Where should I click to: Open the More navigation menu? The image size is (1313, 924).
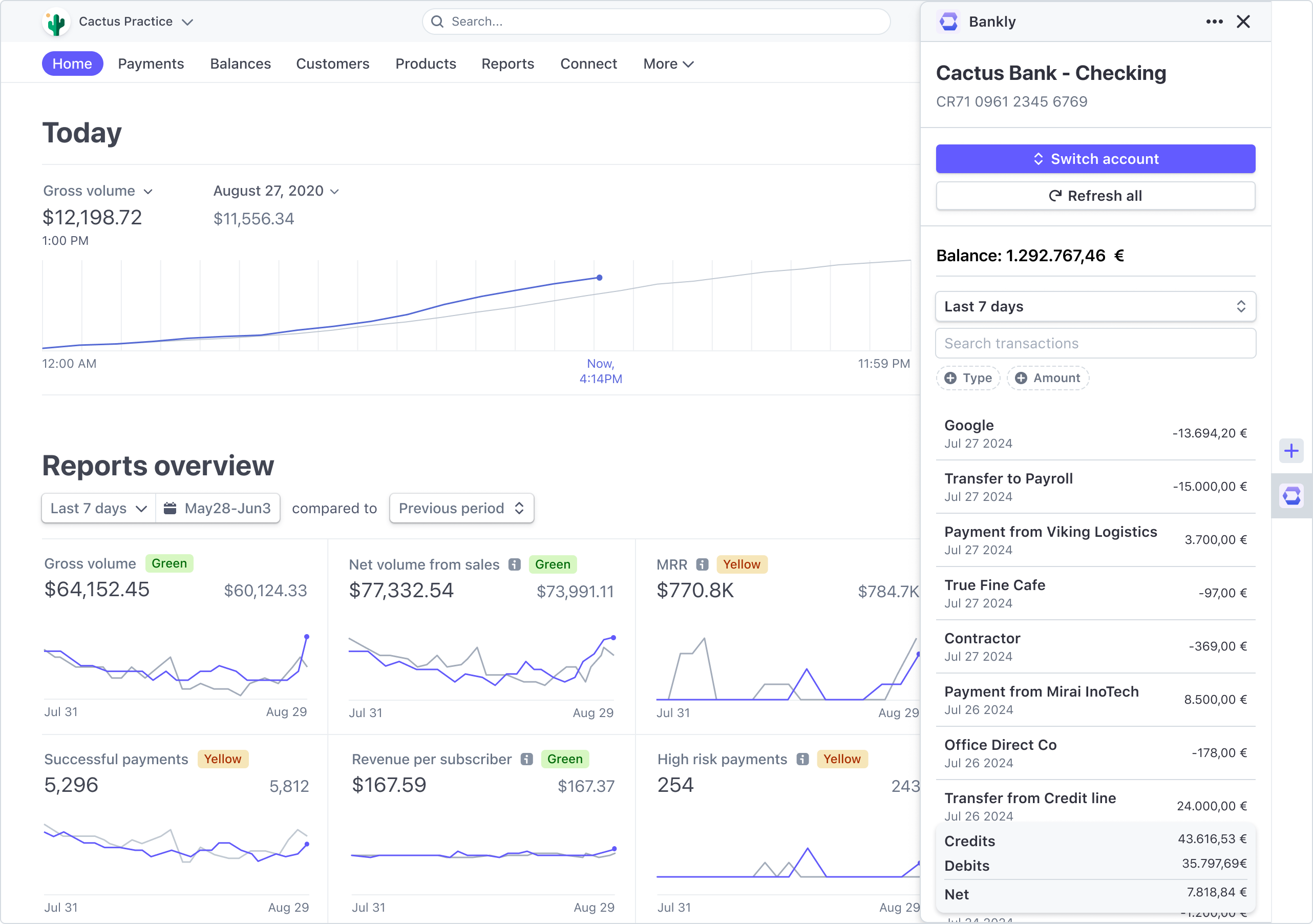(667, 64)
